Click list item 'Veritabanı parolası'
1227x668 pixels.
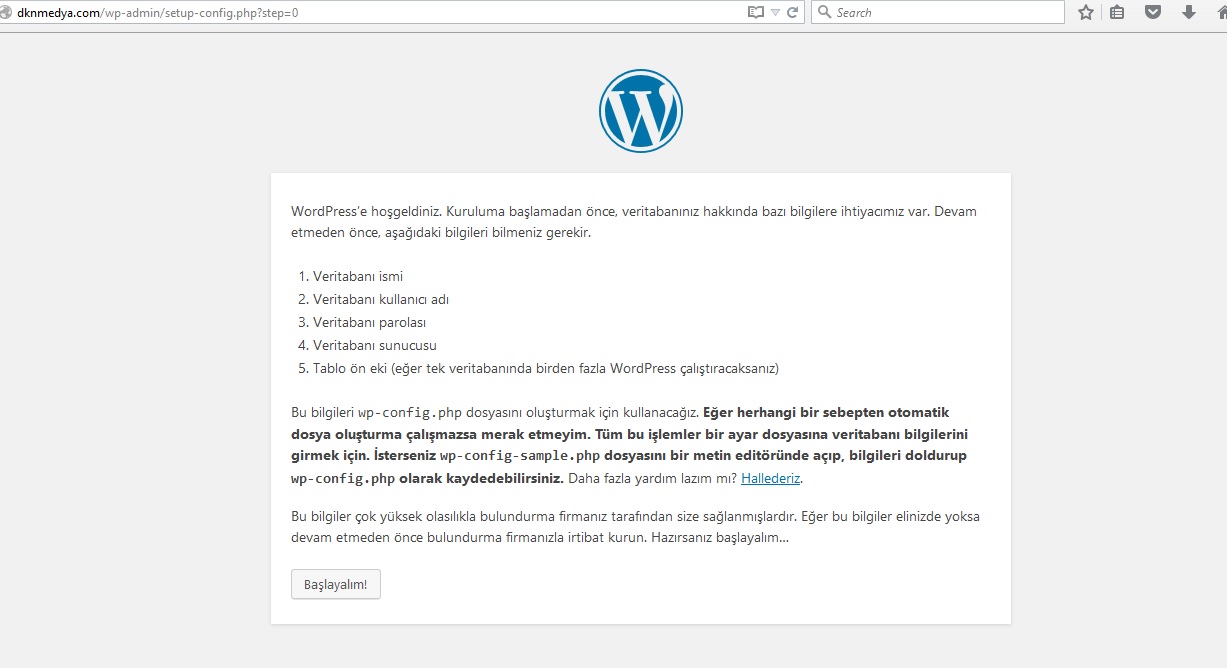370,322
